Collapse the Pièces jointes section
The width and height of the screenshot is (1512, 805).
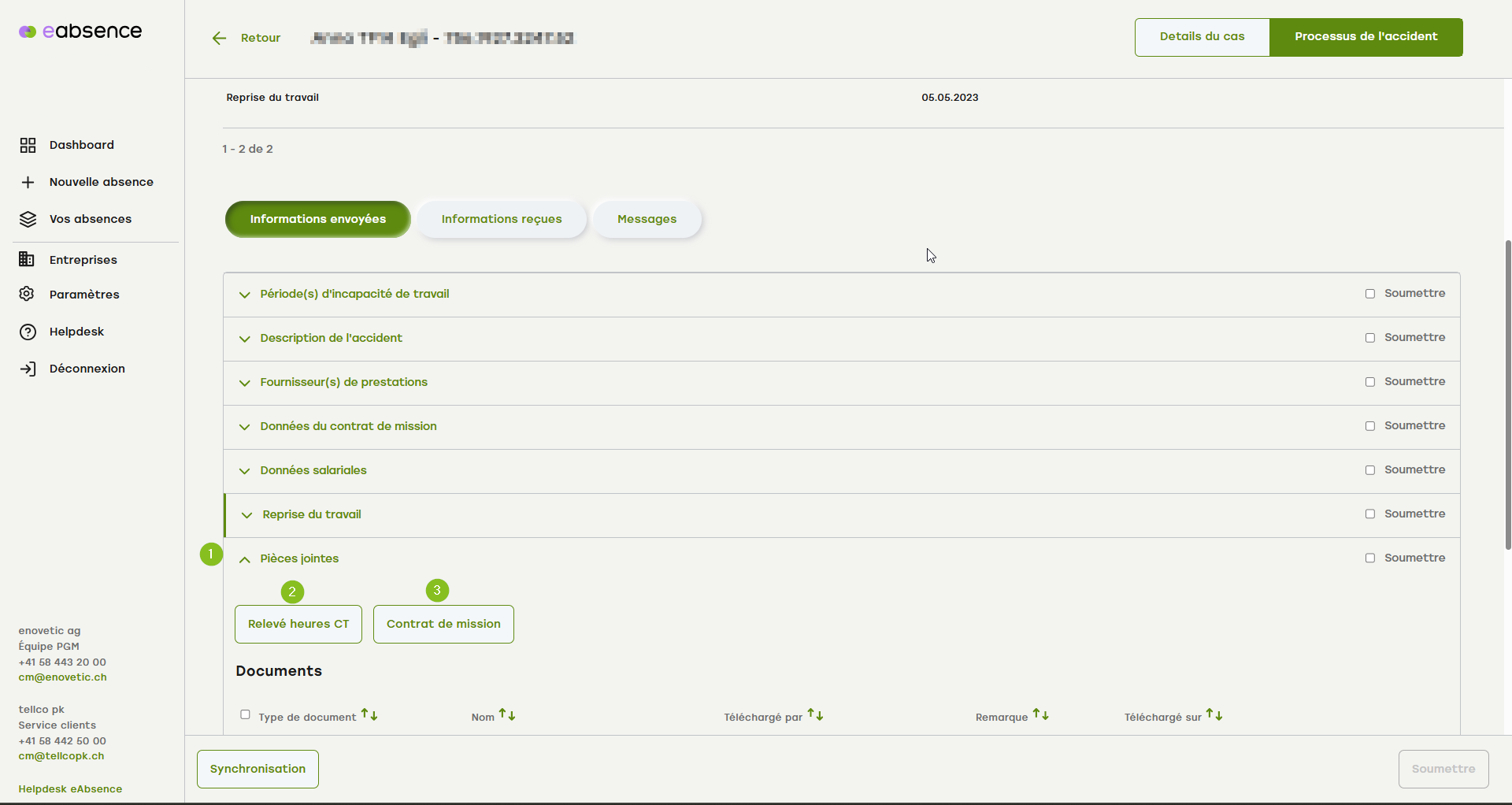(245, 559)
